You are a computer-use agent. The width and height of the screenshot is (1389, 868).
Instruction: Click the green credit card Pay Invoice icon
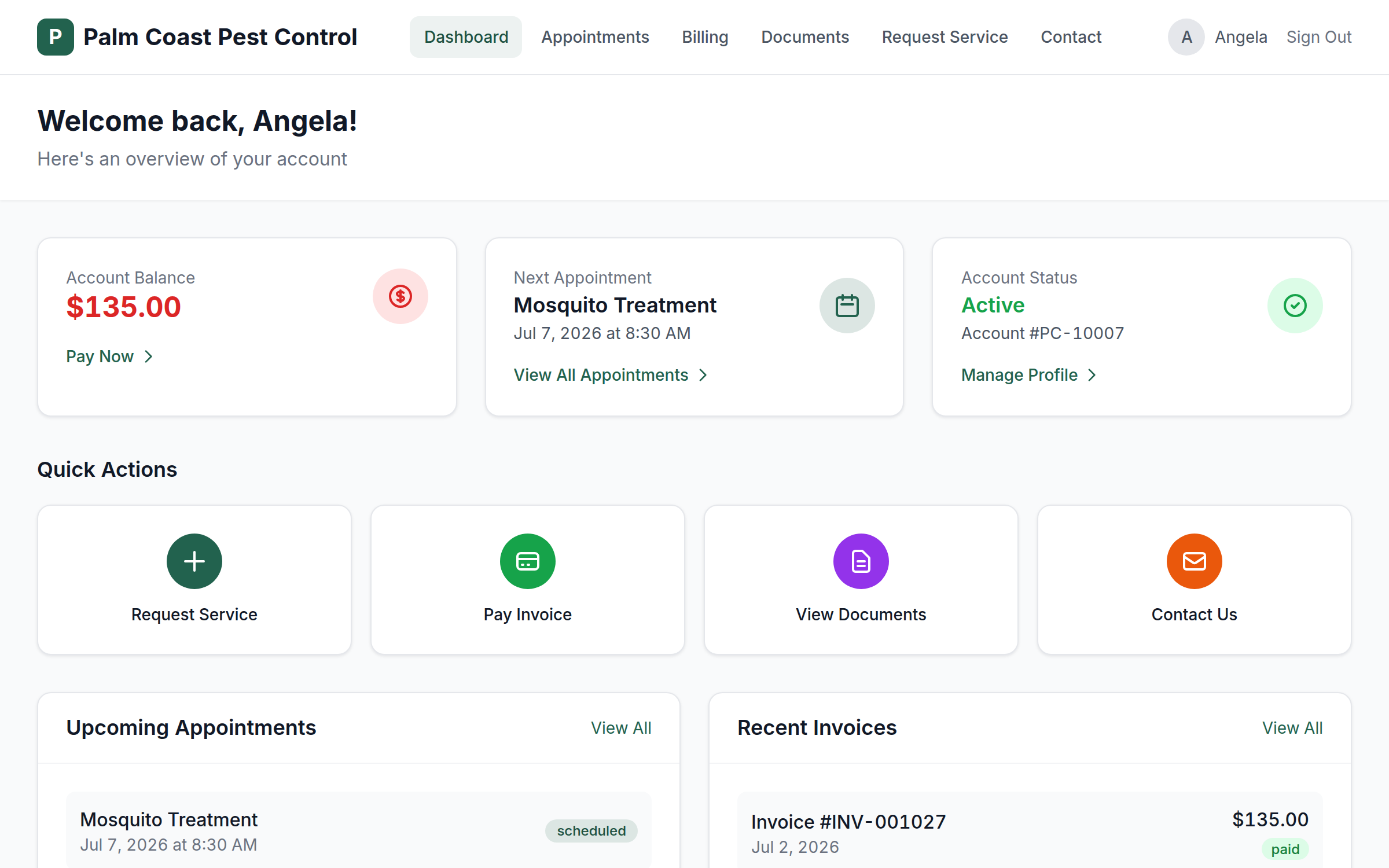point(528,561)
